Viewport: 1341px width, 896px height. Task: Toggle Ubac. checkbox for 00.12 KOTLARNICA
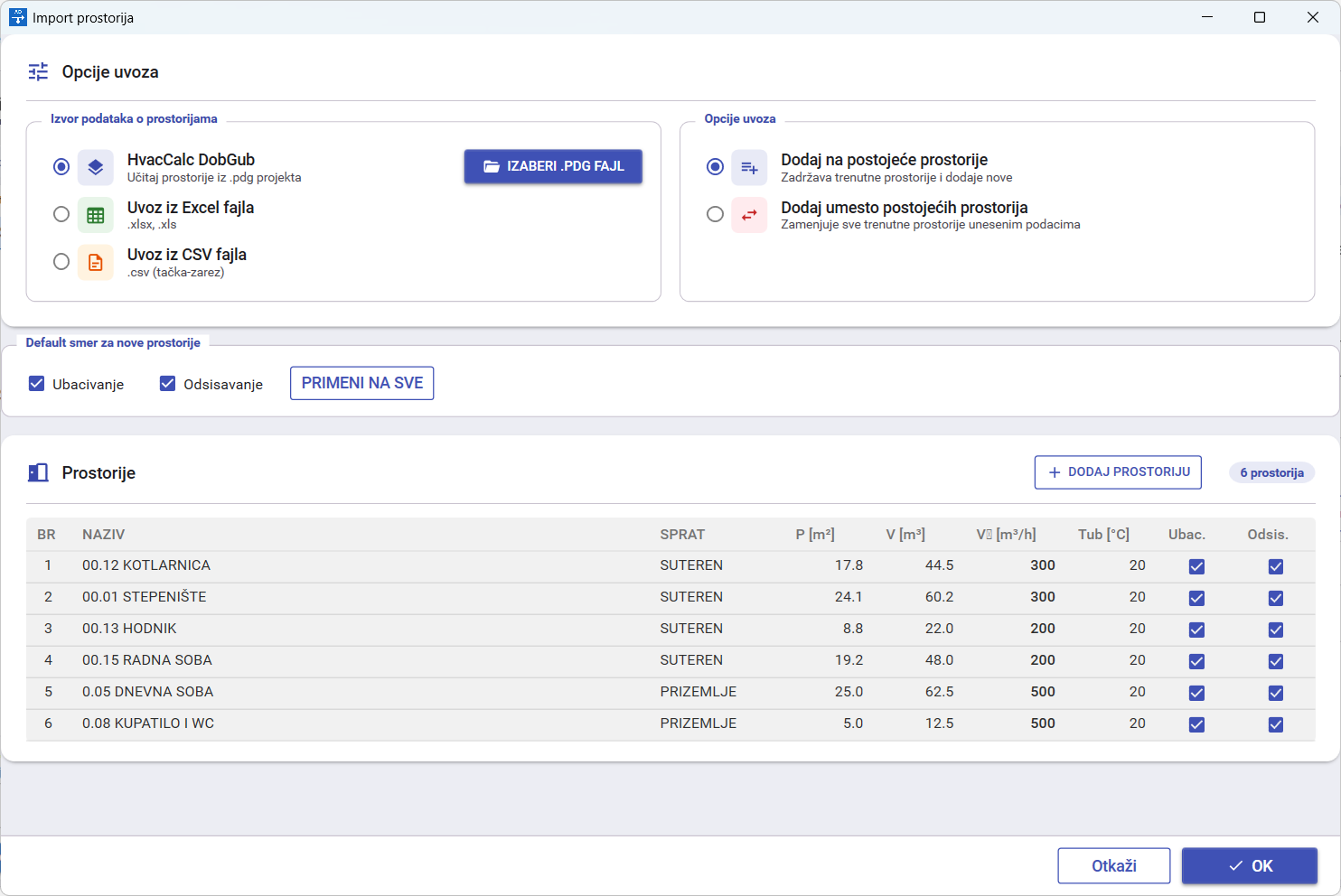pyautogui.click(x=1196, y=566)
